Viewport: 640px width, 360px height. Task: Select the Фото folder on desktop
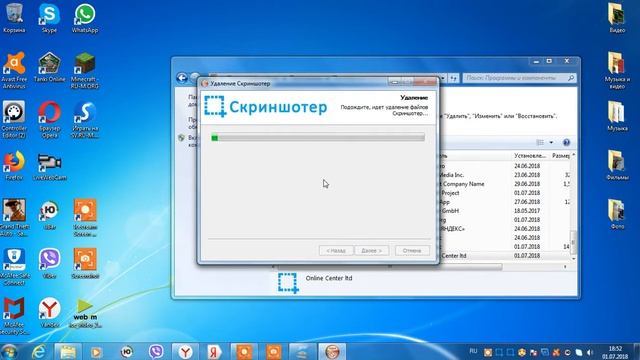617,215
